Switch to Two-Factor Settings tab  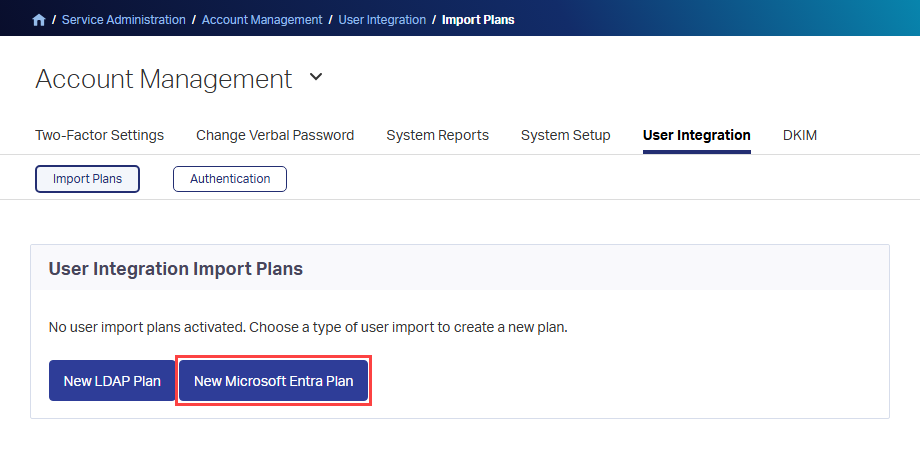100,136
